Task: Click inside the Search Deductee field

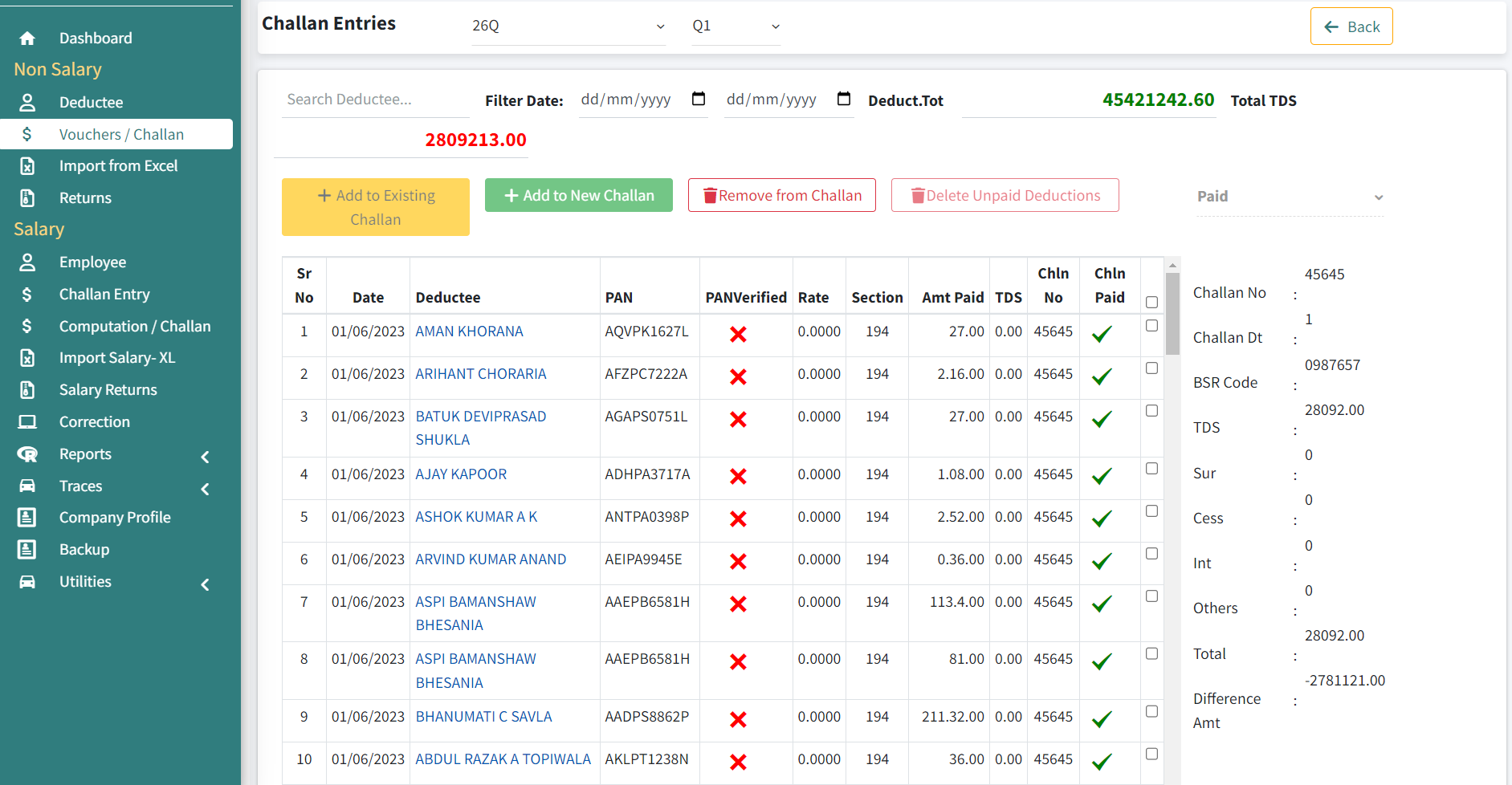Action: 375,99
